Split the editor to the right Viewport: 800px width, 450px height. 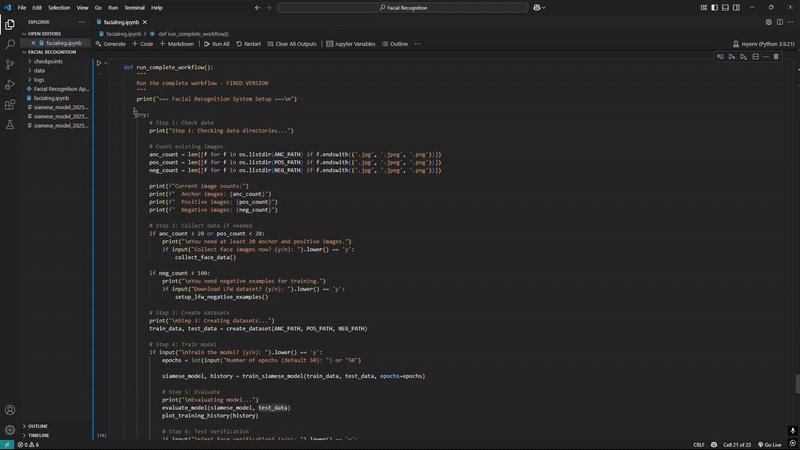point(780,22)
